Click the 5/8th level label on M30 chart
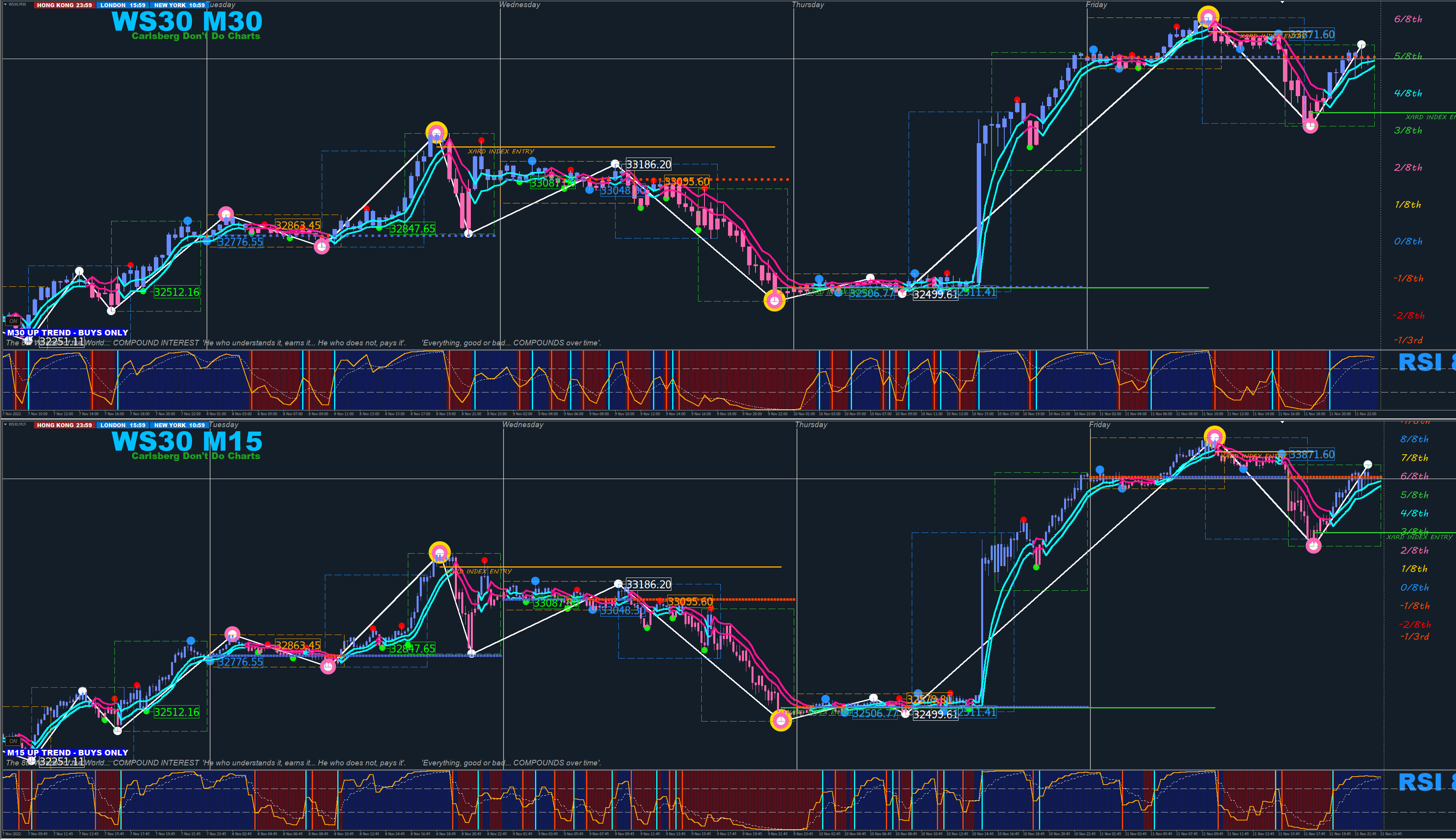 (x=1408, y=56)
